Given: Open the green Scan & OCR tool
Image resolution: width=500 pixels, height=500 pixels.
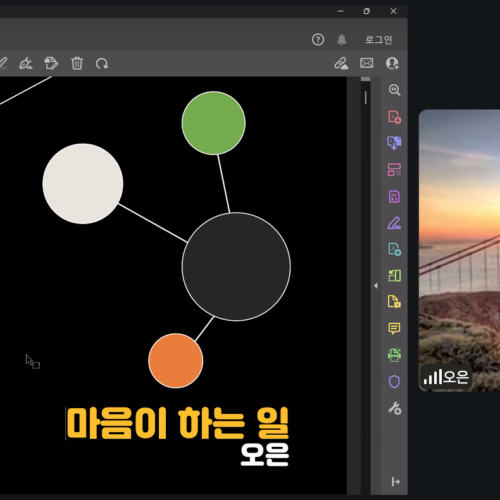Looking at the screenshot, I should pyautogui.click(x=394, y=276).
